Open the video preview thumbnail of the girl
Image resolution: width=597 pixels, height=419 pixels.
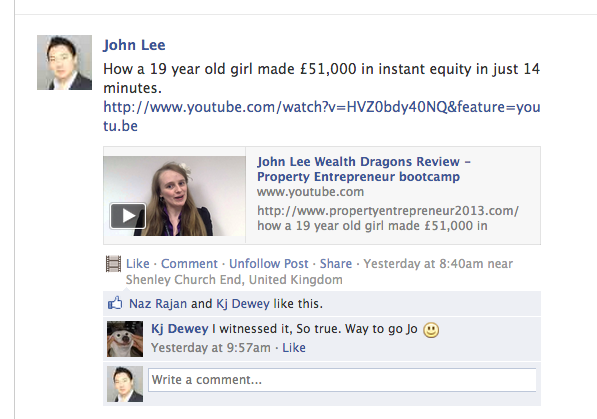coord(174,196)
